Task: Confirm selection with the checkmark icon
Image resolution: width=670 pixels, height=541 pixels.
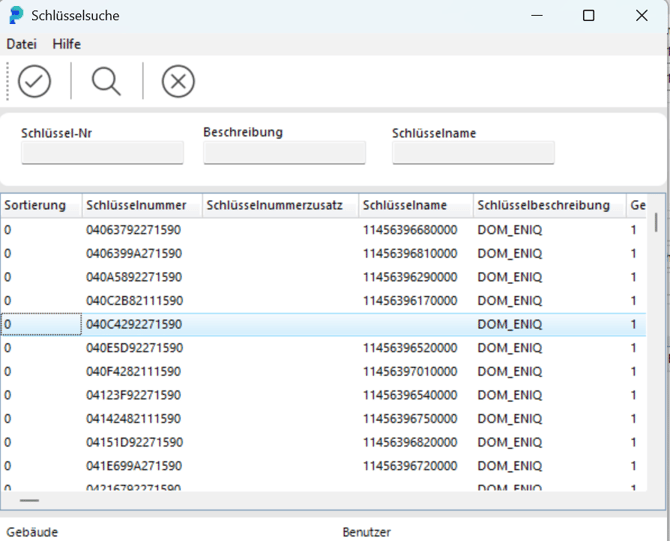Action: pyautogui.click(x=34, y=81)
